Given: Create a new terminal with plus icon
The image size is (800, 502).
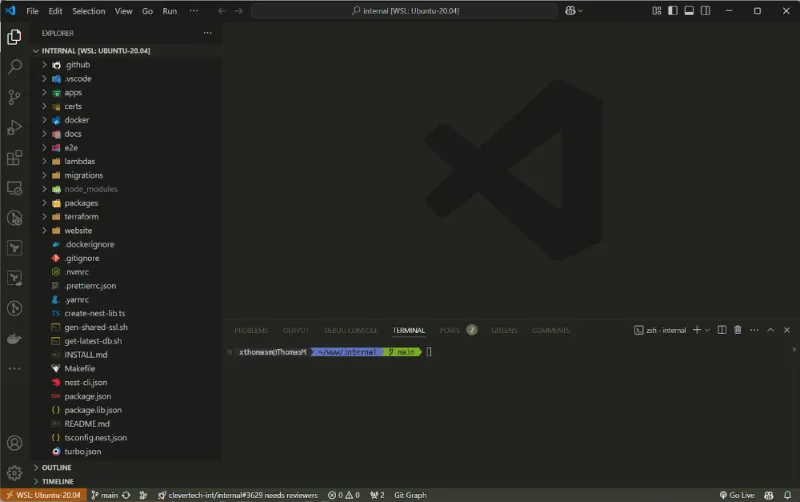Looking at the screenshot, I should coord(696,330).
